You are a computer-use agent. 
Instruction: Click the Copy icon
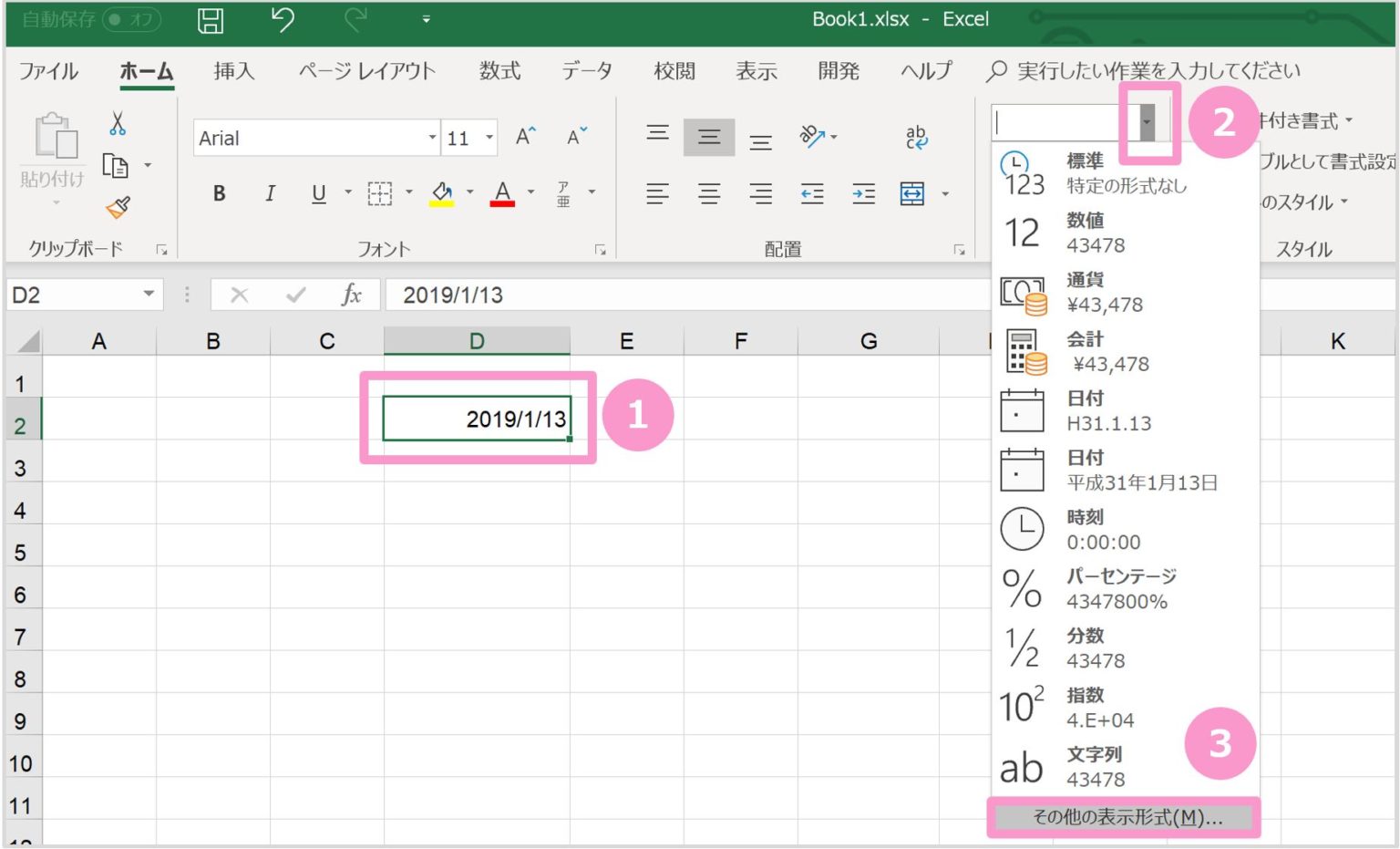(116, 166)
